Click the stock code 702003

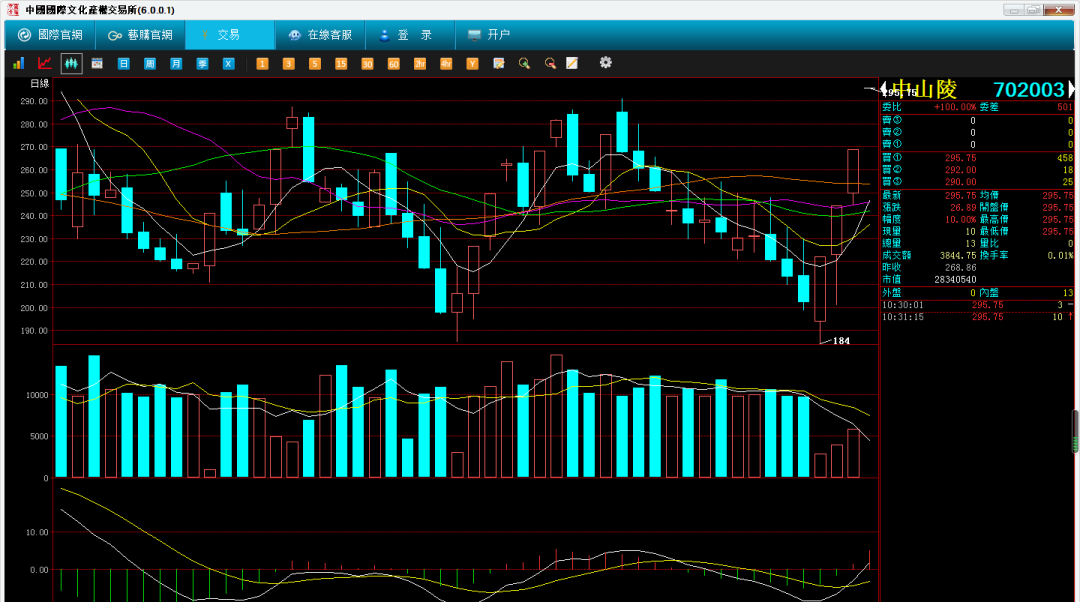pyautogui.click(x=1030, y=90)
